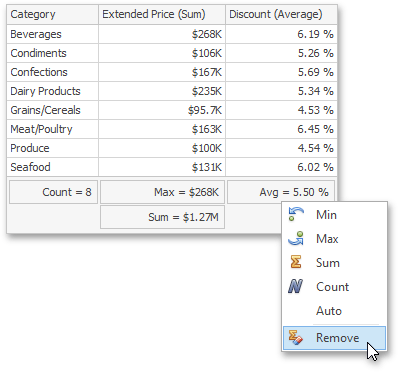
Task: Select the Count = 8 total cell
Action: pyautogui.click(x=53, y=192)
